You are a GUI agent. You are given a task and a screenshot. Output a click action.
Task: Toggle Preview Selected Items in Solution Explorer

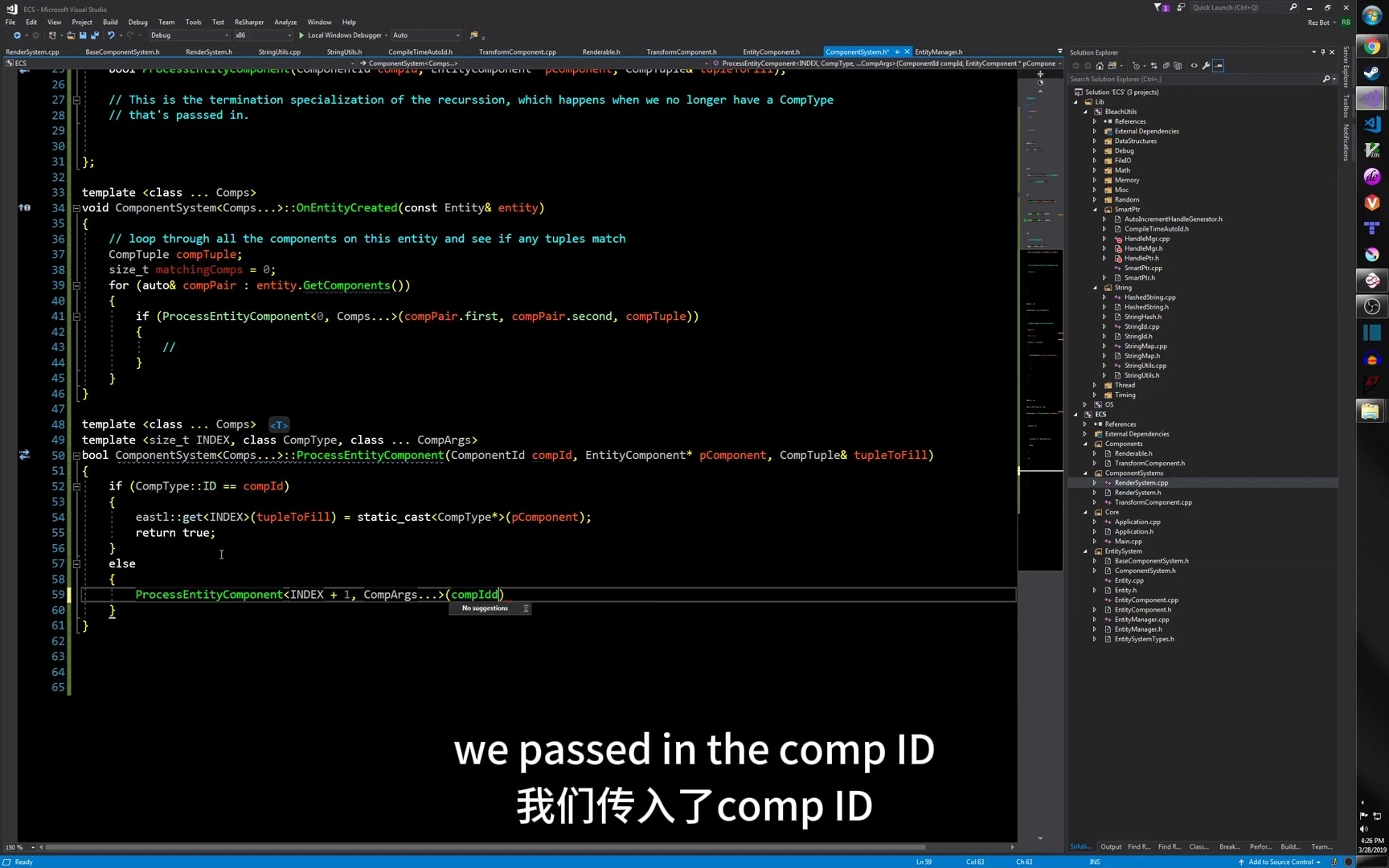click(x=1219, y=66)
